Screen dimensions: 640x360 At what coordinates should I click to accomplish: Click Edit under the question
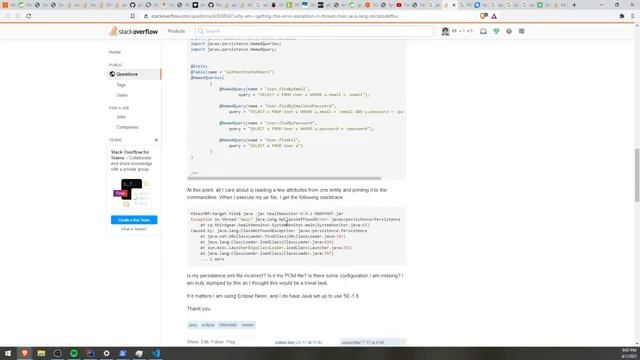pyautogui.click(x=204, y=342)
